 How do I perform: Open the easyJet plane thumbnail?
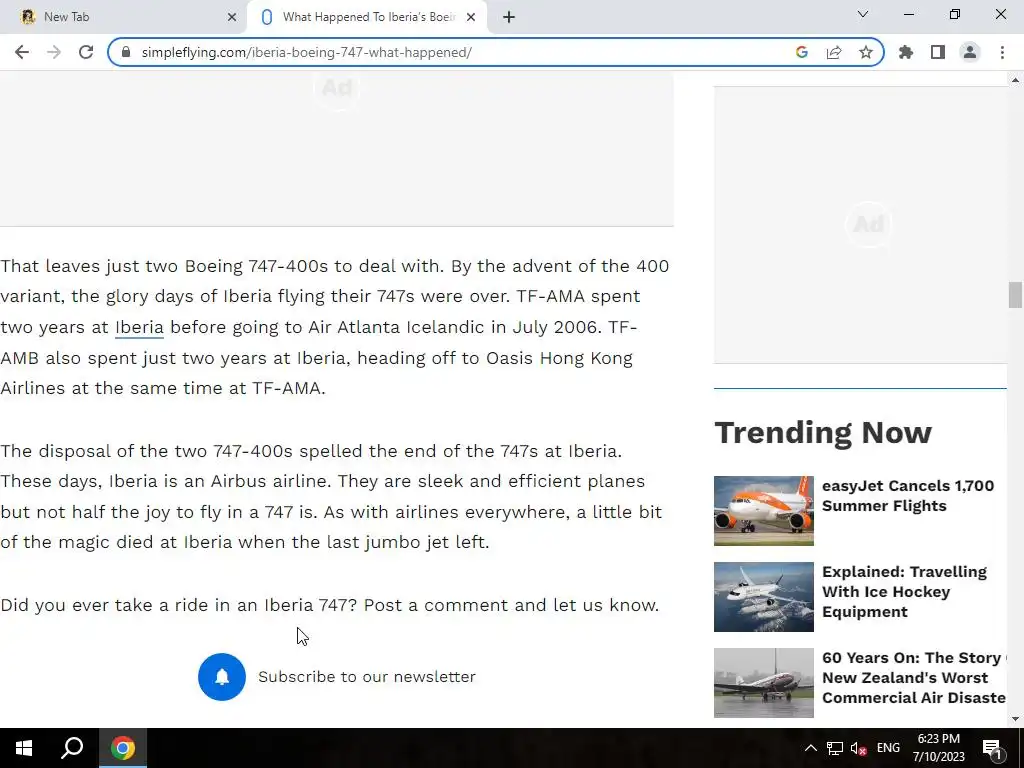click(763, 511)
